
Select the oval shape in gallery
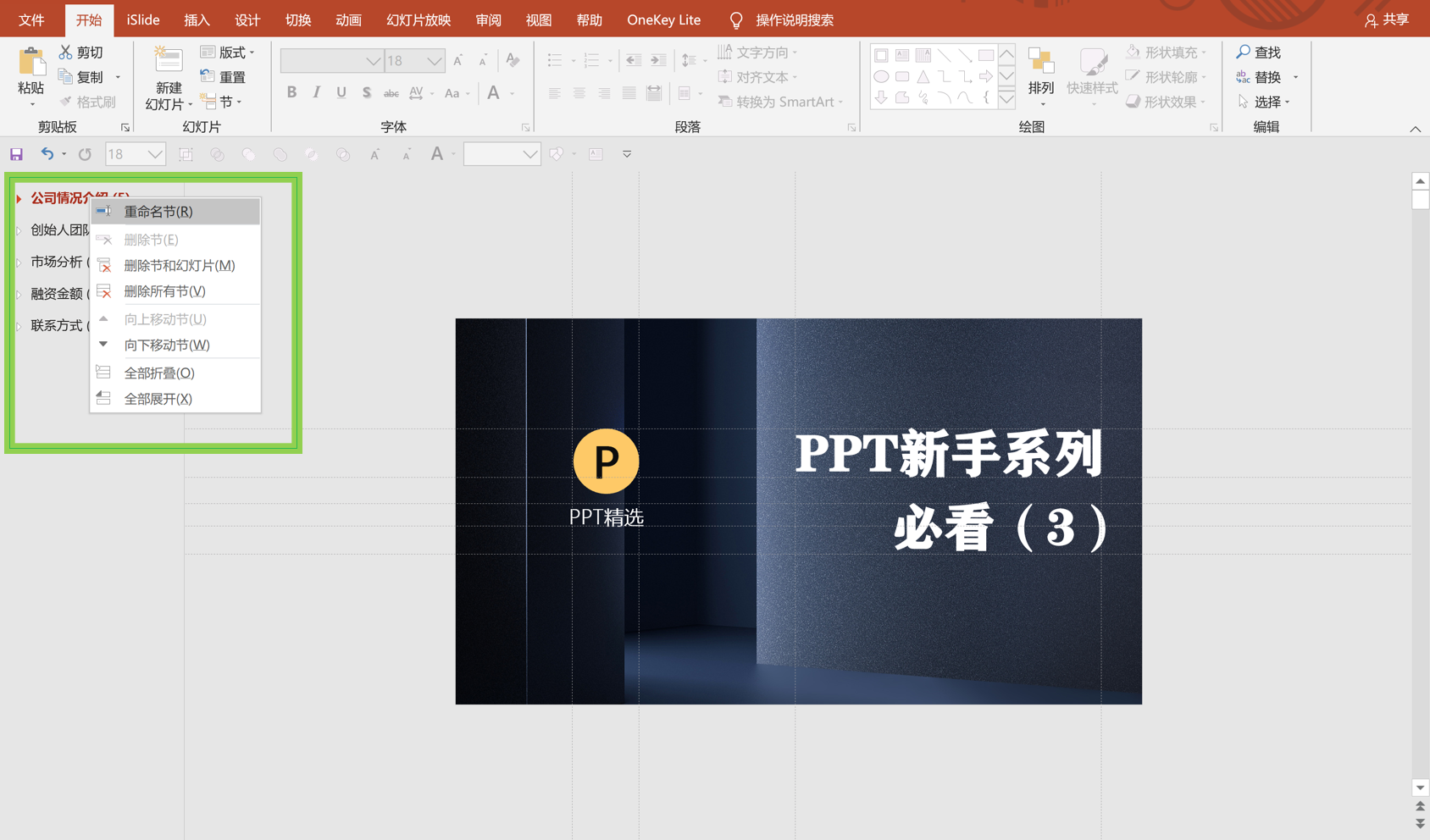tap(881, 77)
